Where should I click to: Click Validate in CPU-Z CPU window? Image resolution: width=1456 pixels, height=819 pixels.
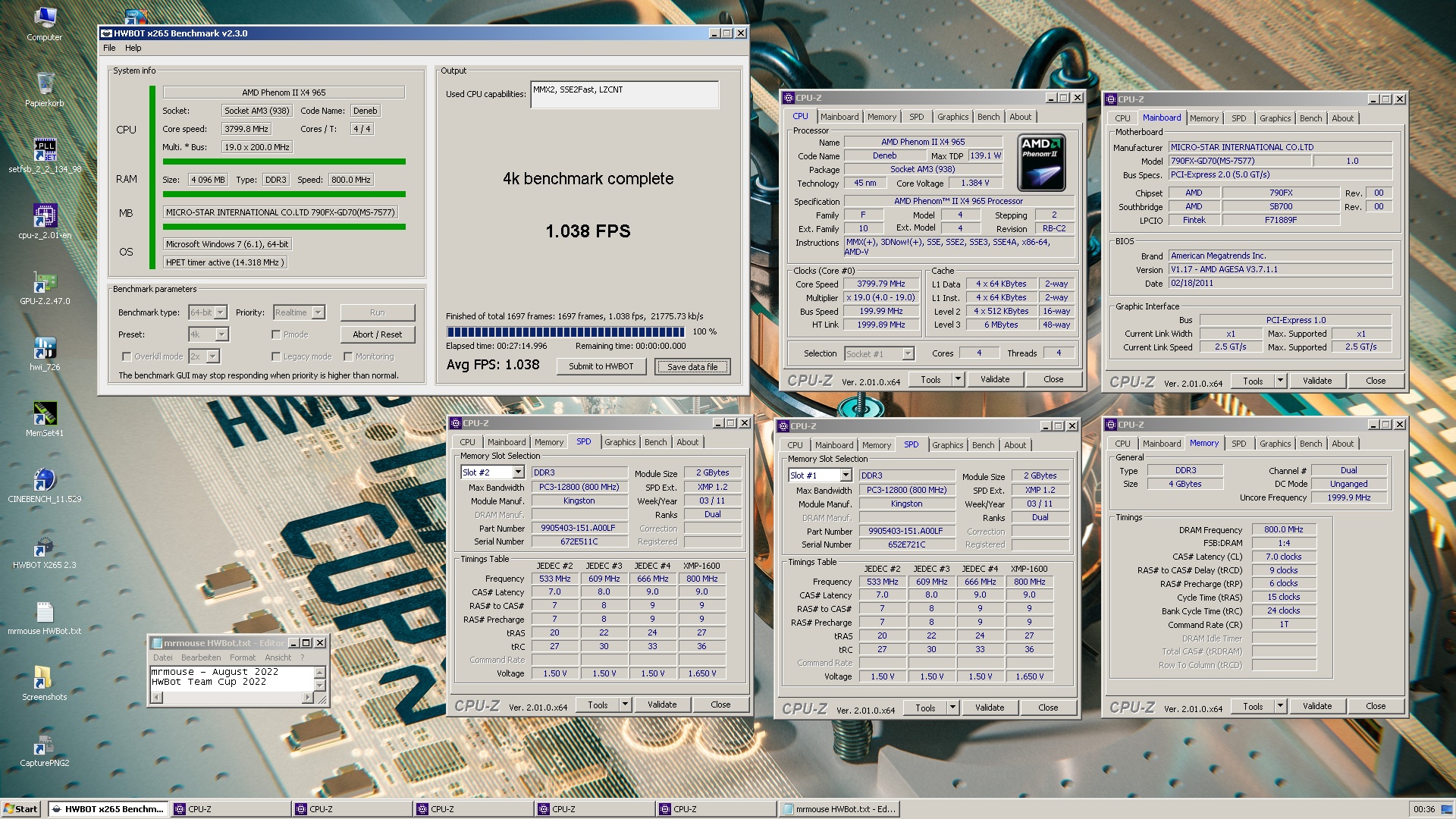[x=994, y=379]
